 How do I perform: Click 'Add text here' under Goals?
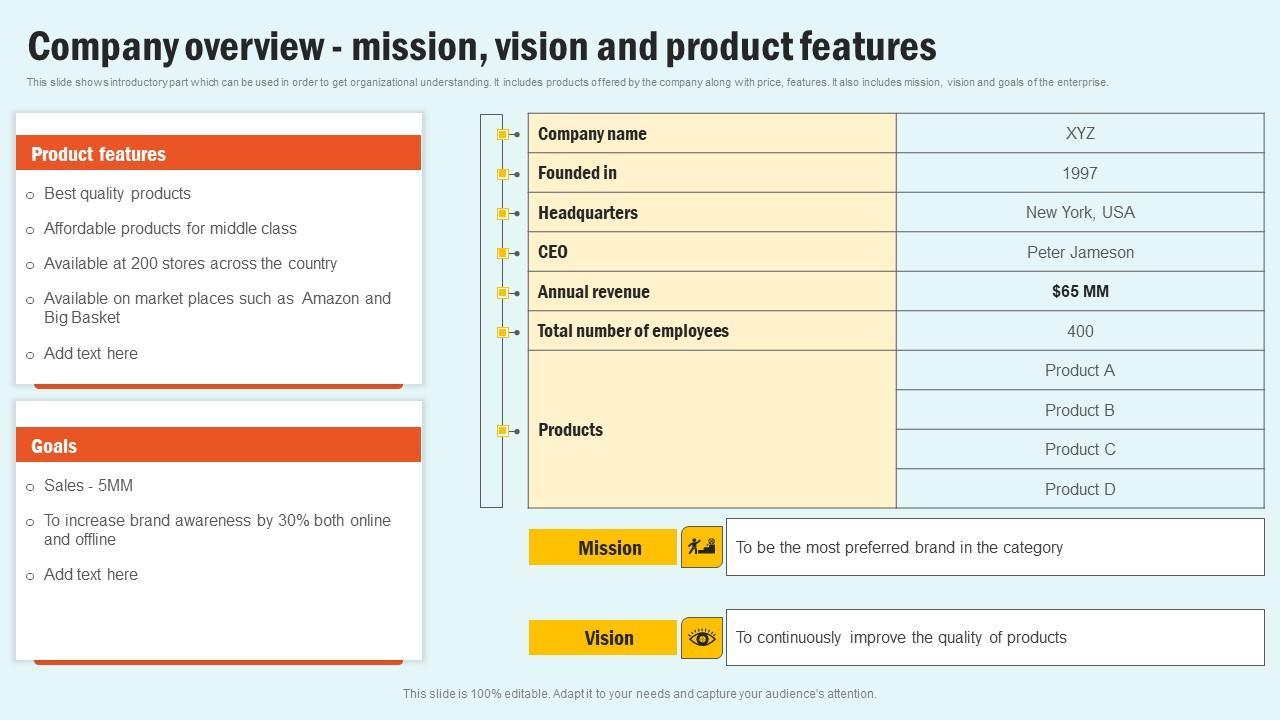pyautogui.click(x=91, y=575)
